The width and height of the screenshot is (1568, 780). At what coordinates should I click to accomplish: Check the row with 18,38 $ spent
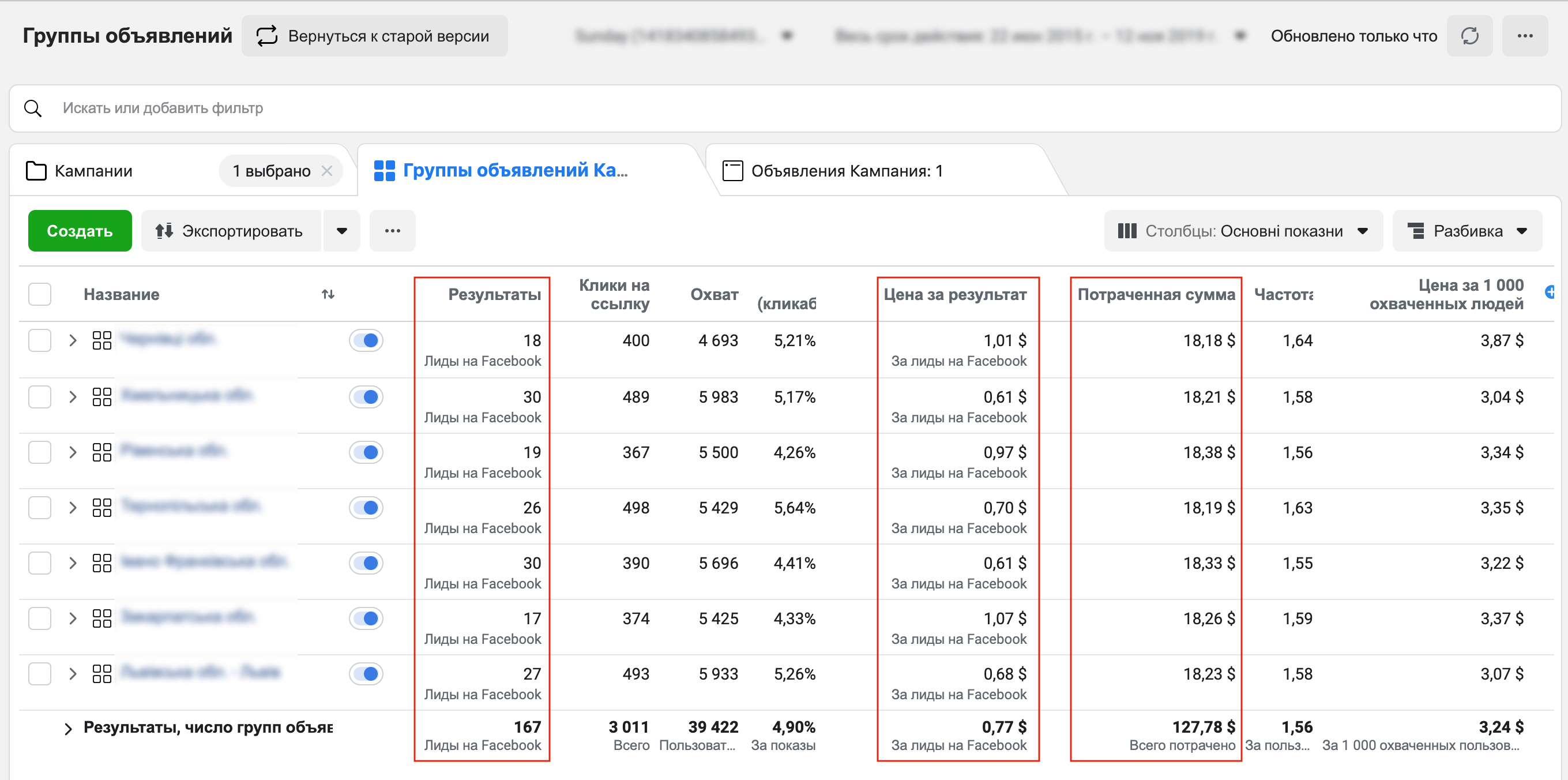40,452
